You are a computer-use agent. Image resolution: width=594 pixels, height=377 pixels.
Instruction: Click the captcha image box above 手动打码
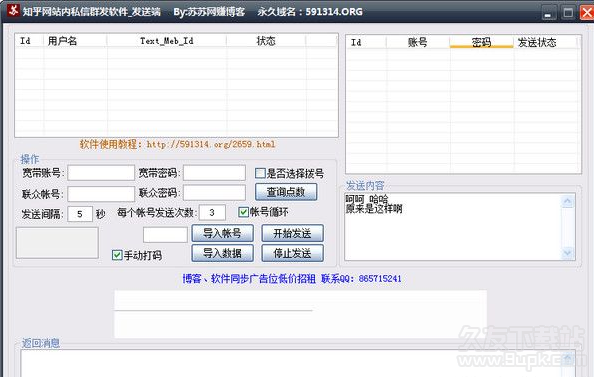coord(57,243)
